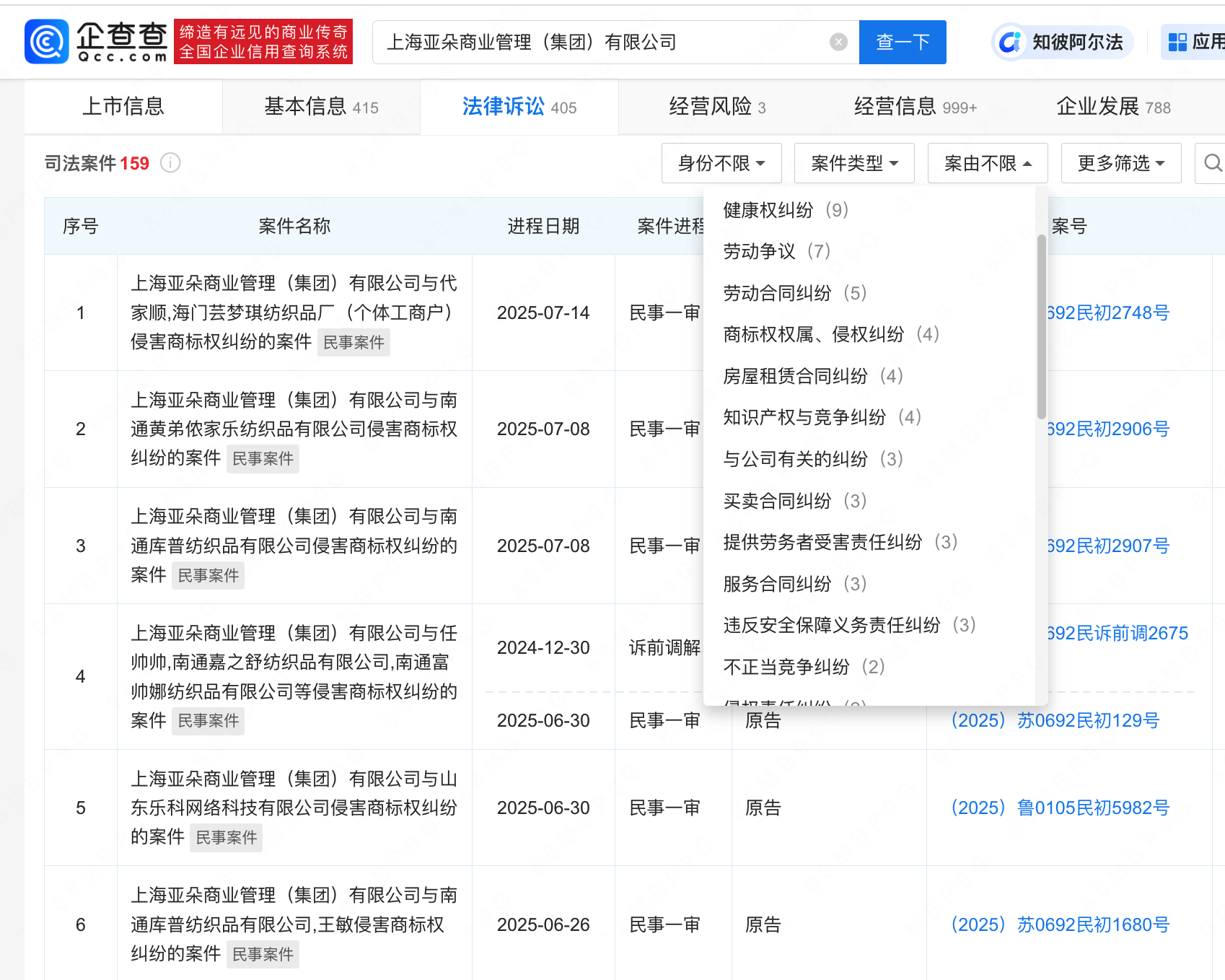Click the 查一下 search button

point(902,43)
